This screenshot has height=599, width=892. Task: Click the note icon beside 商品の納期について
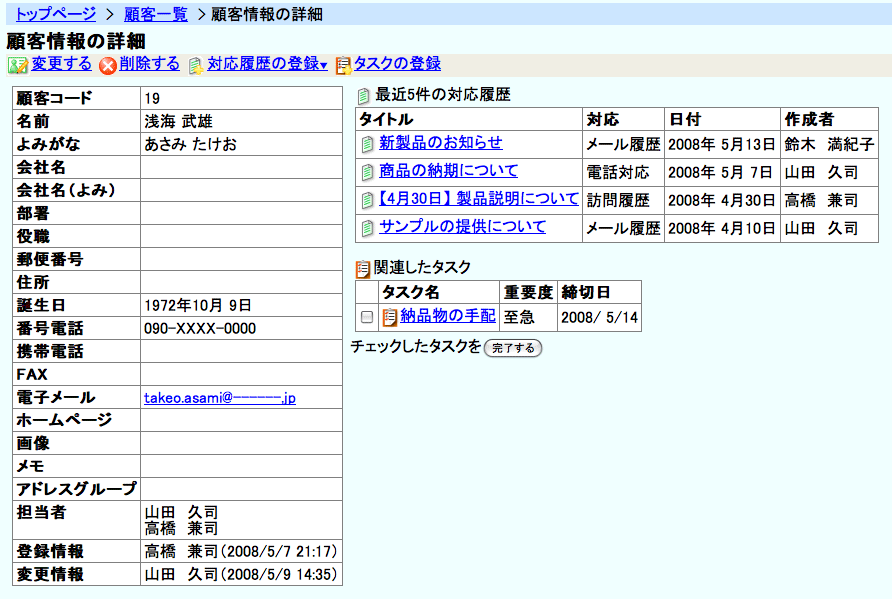click(x=368, y=172)
